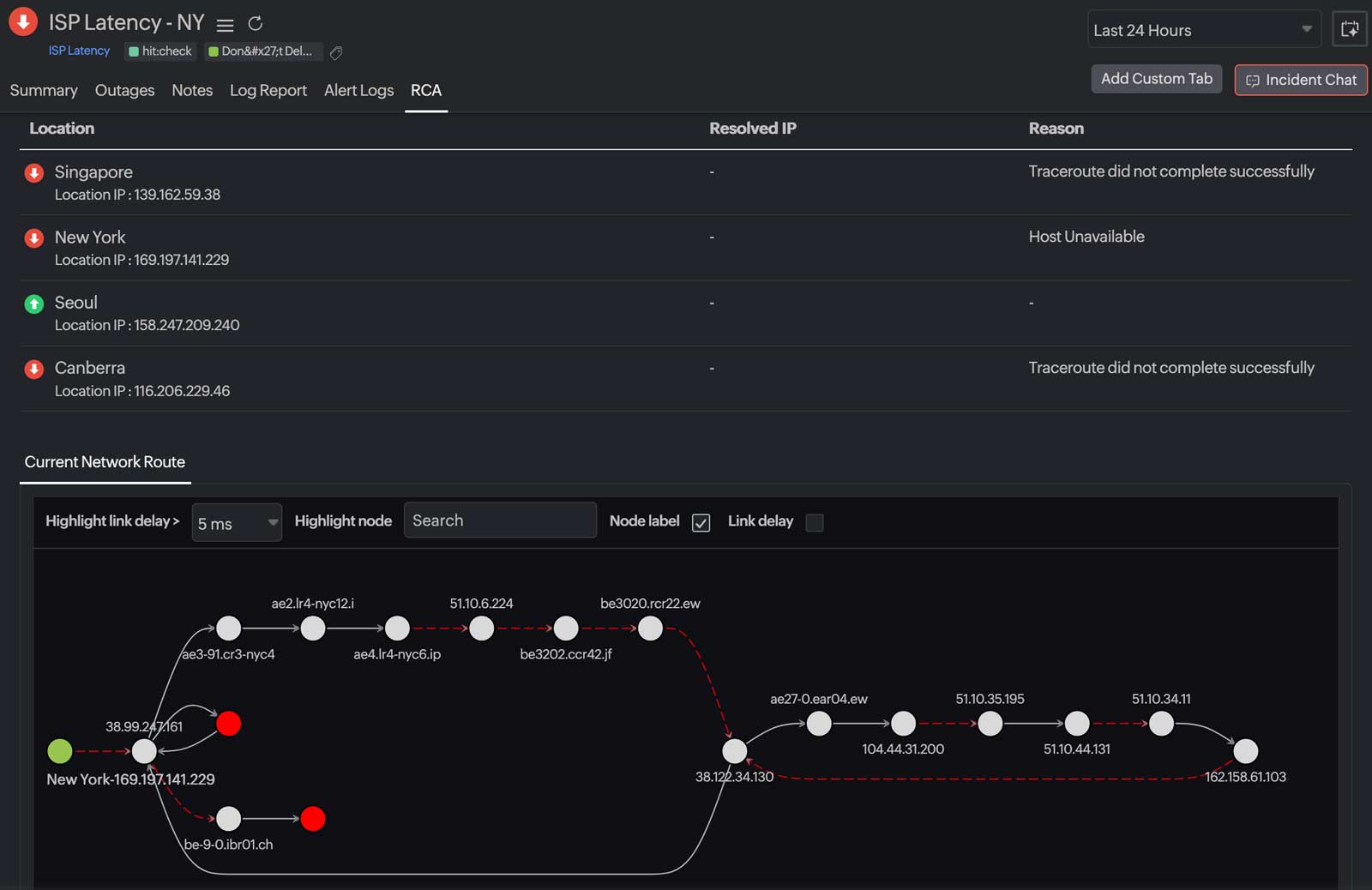The image size is (1372, 890).
Task: Click the green up status icon for Seoul
Action: (34, 304)
